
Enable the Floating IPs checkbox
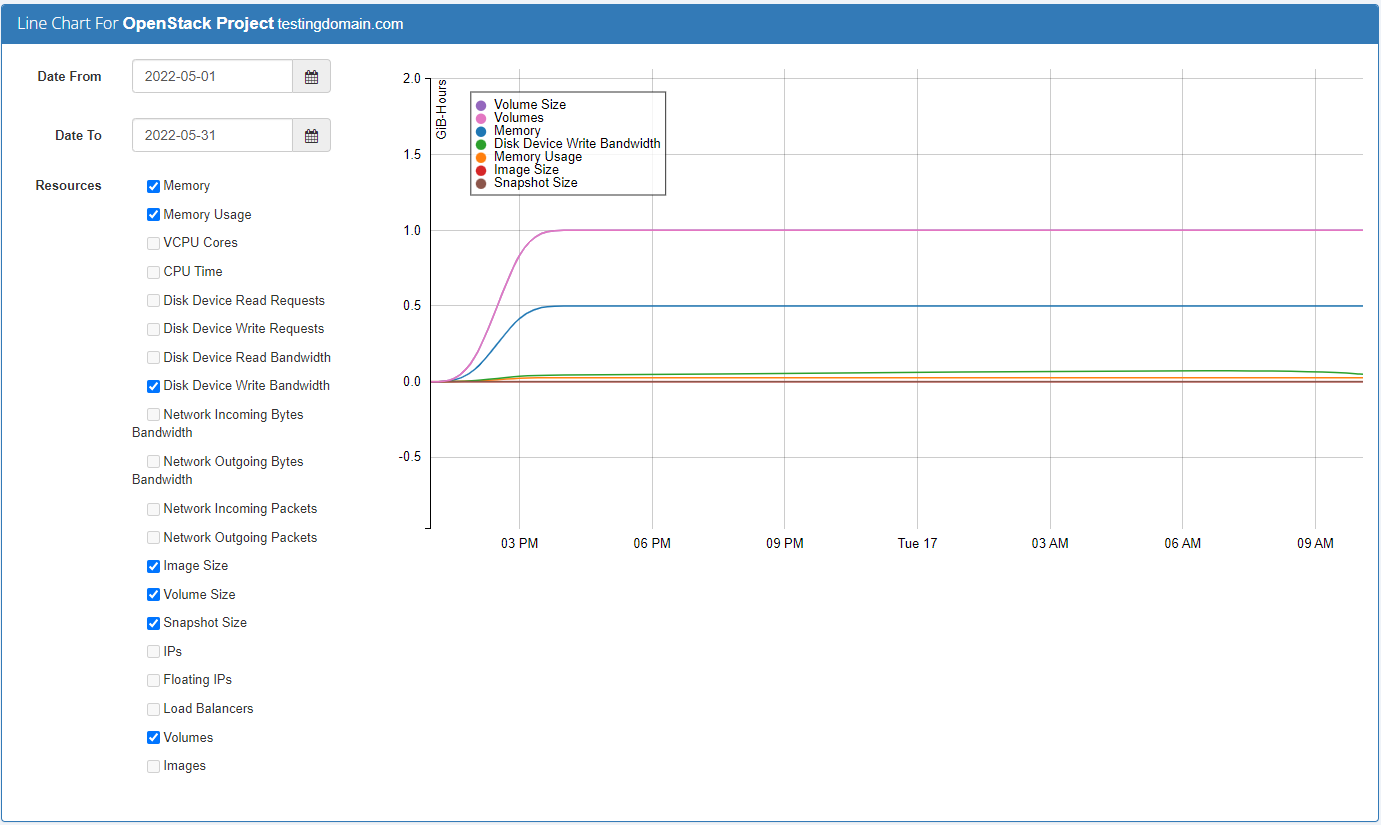(x=153, y=680)
